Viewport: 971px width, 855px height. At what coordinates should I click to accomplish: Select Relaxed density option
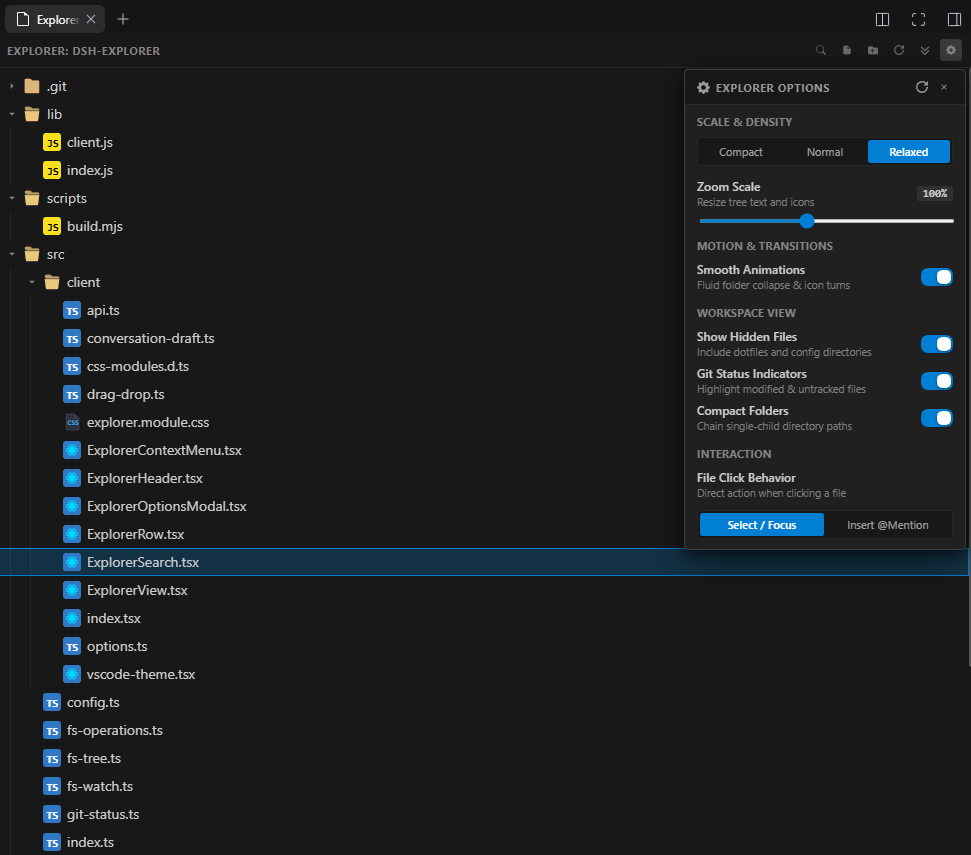tap(908, 152)
